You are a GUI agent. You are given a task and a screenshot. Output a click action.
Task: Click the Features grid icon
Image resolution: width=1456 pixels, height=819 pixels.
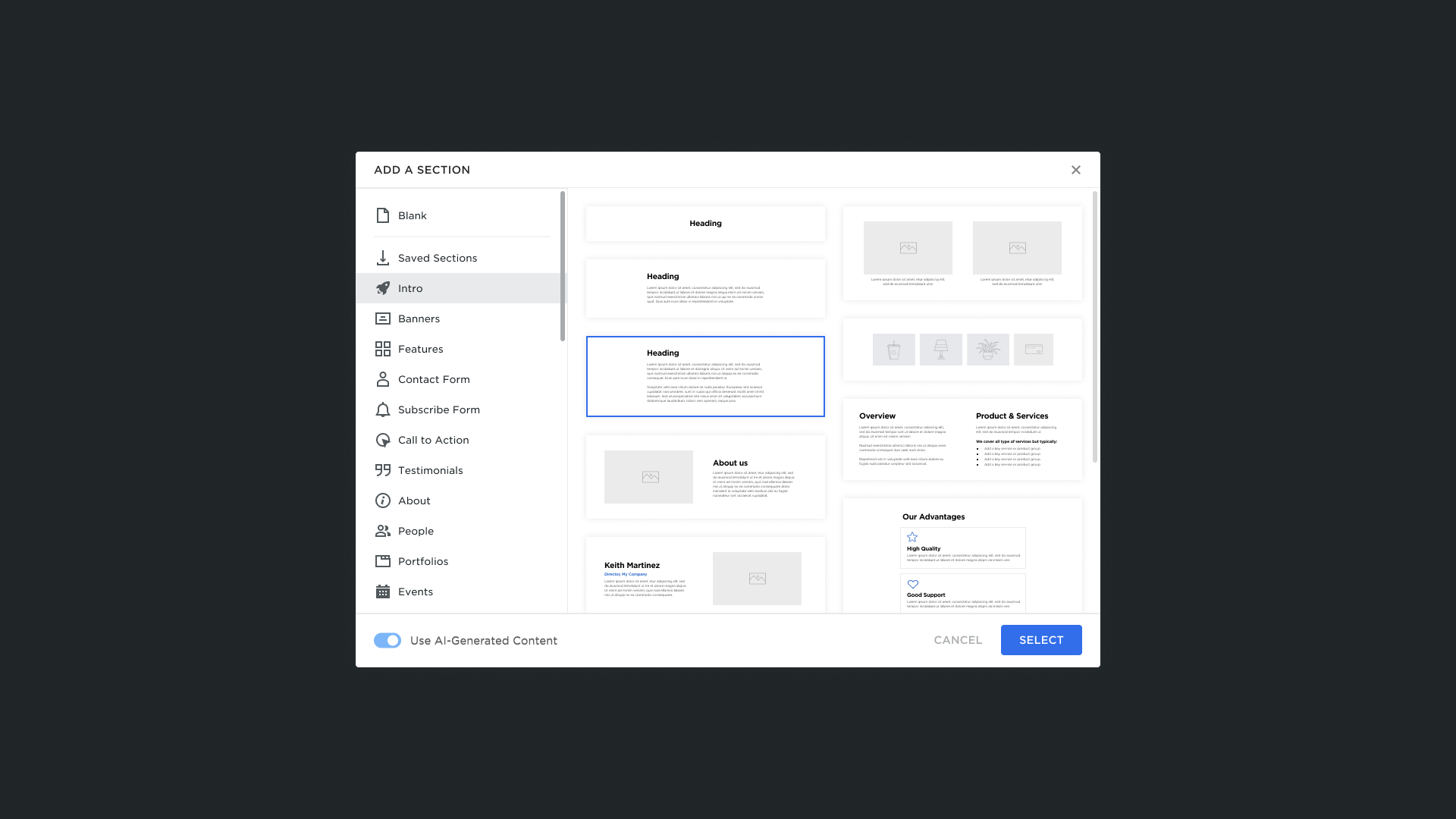[x=383, y=349]
